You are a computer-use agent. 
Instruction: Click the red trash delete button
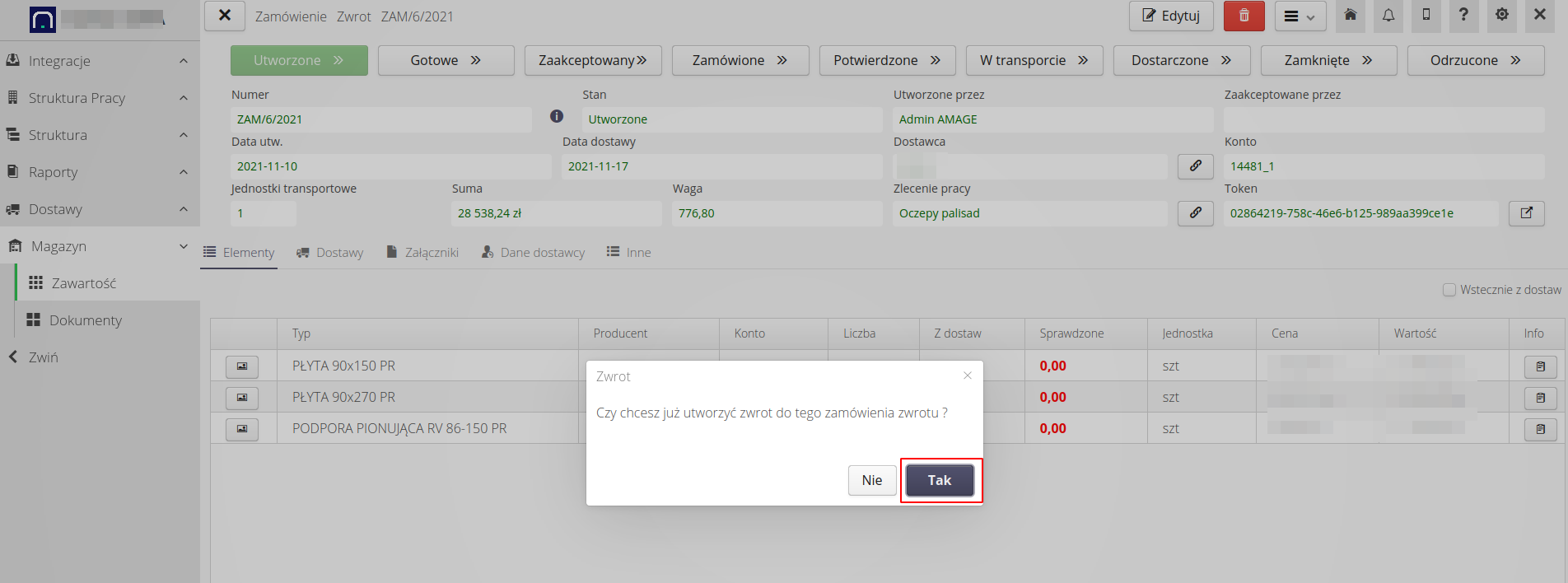coord(1244,16)
